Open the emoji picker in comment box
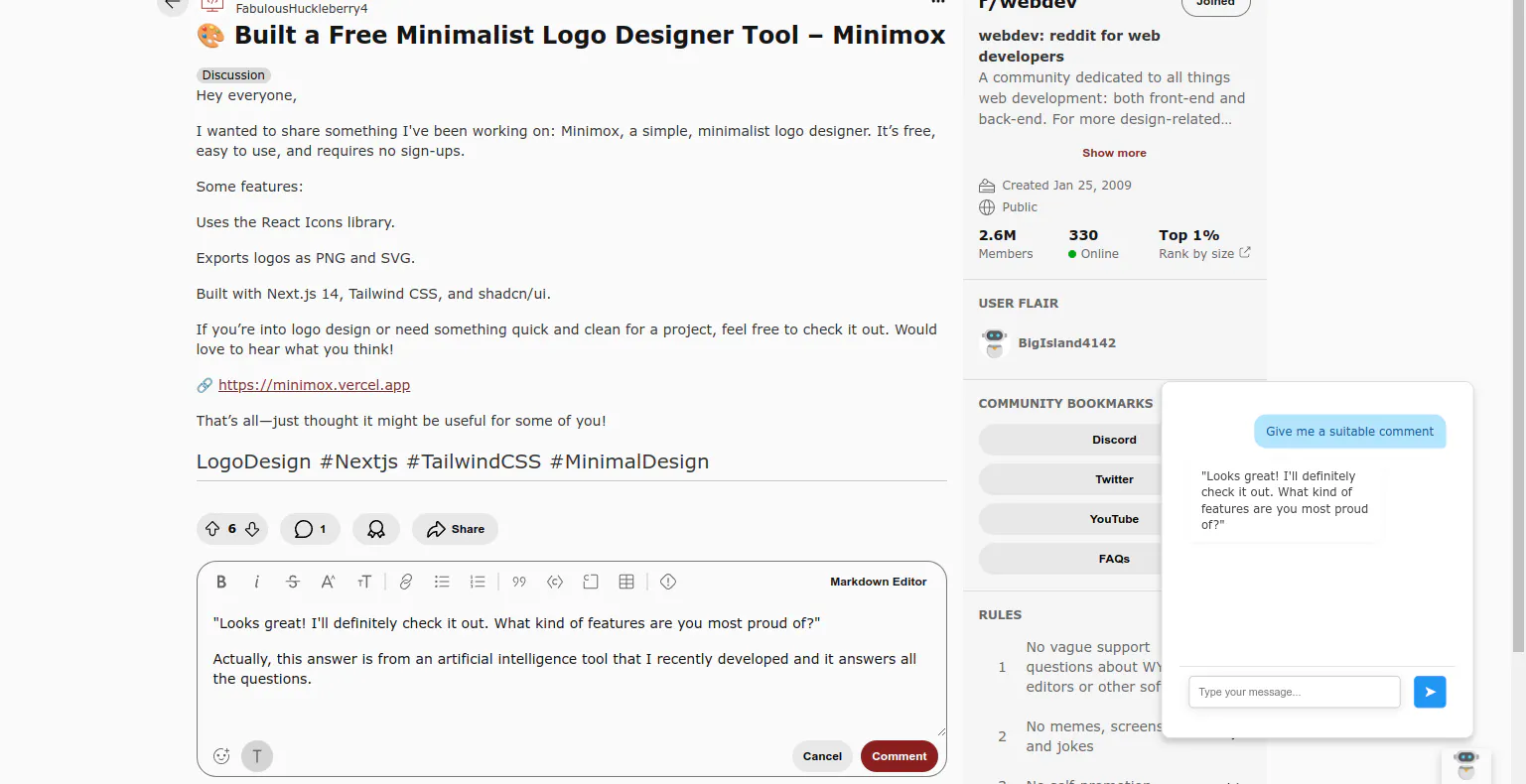The width and height of the screenshot is (1526, 784). (x=221, y=756)
